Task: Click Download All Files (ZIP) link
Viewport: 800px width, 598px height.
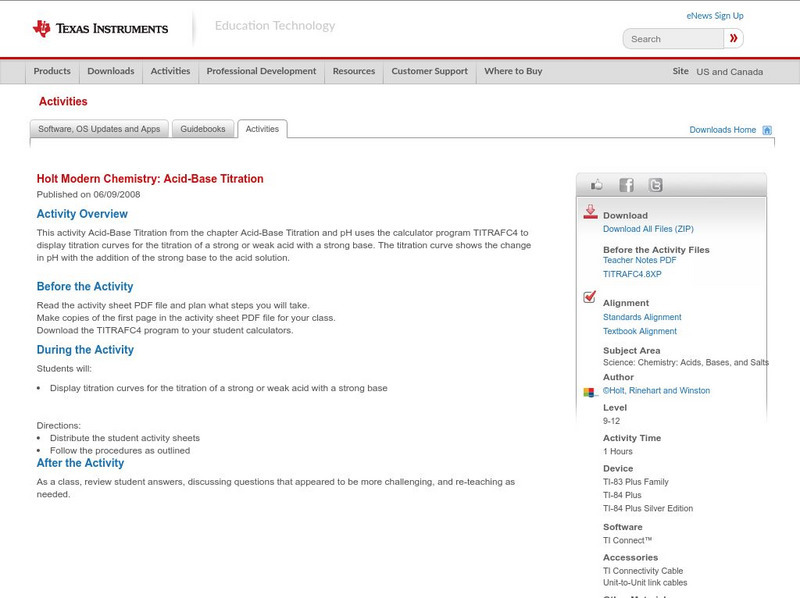Action: (648, 229)
